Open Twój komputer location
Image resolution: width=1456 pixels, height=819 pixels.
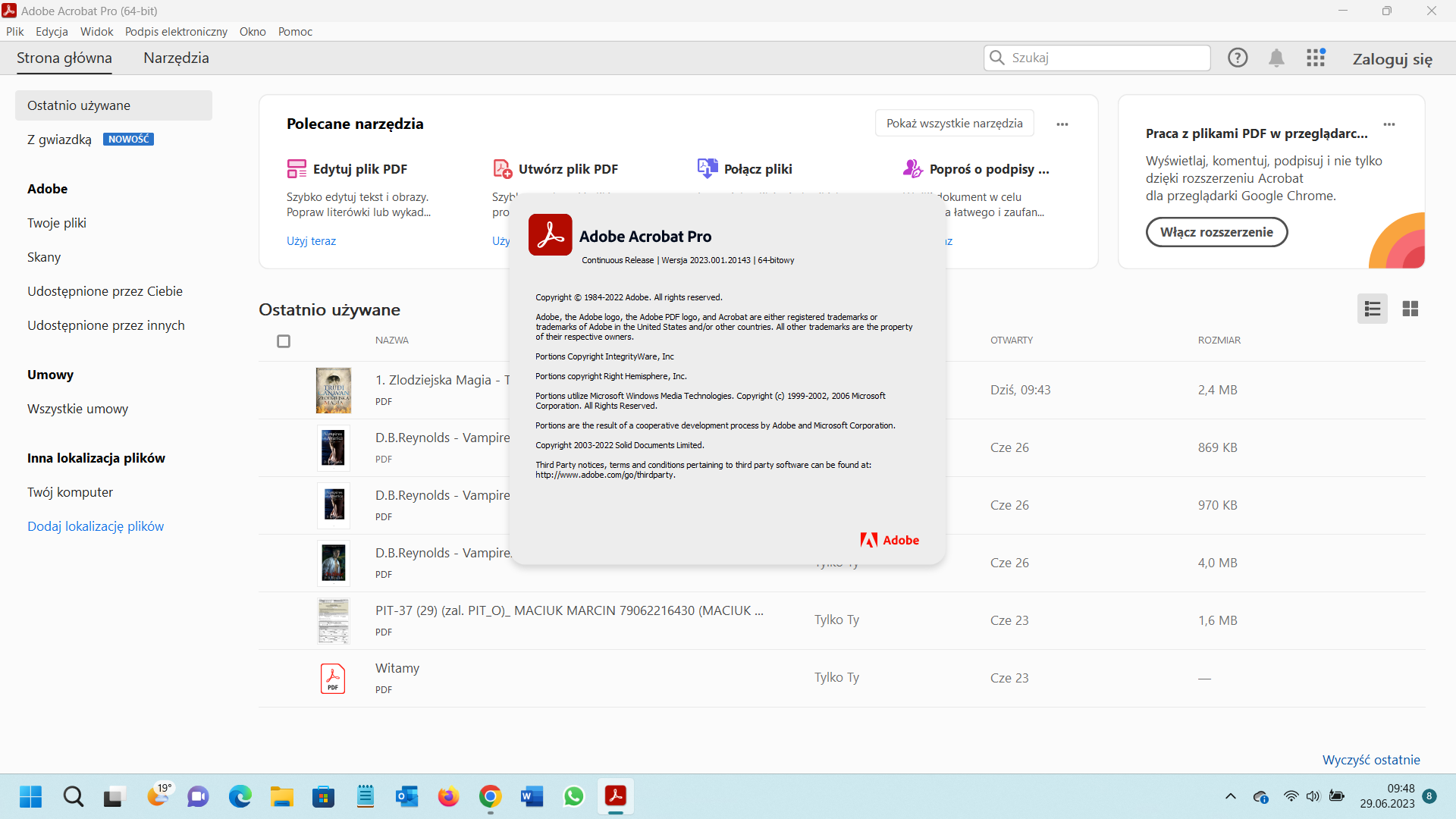point(70,492)
